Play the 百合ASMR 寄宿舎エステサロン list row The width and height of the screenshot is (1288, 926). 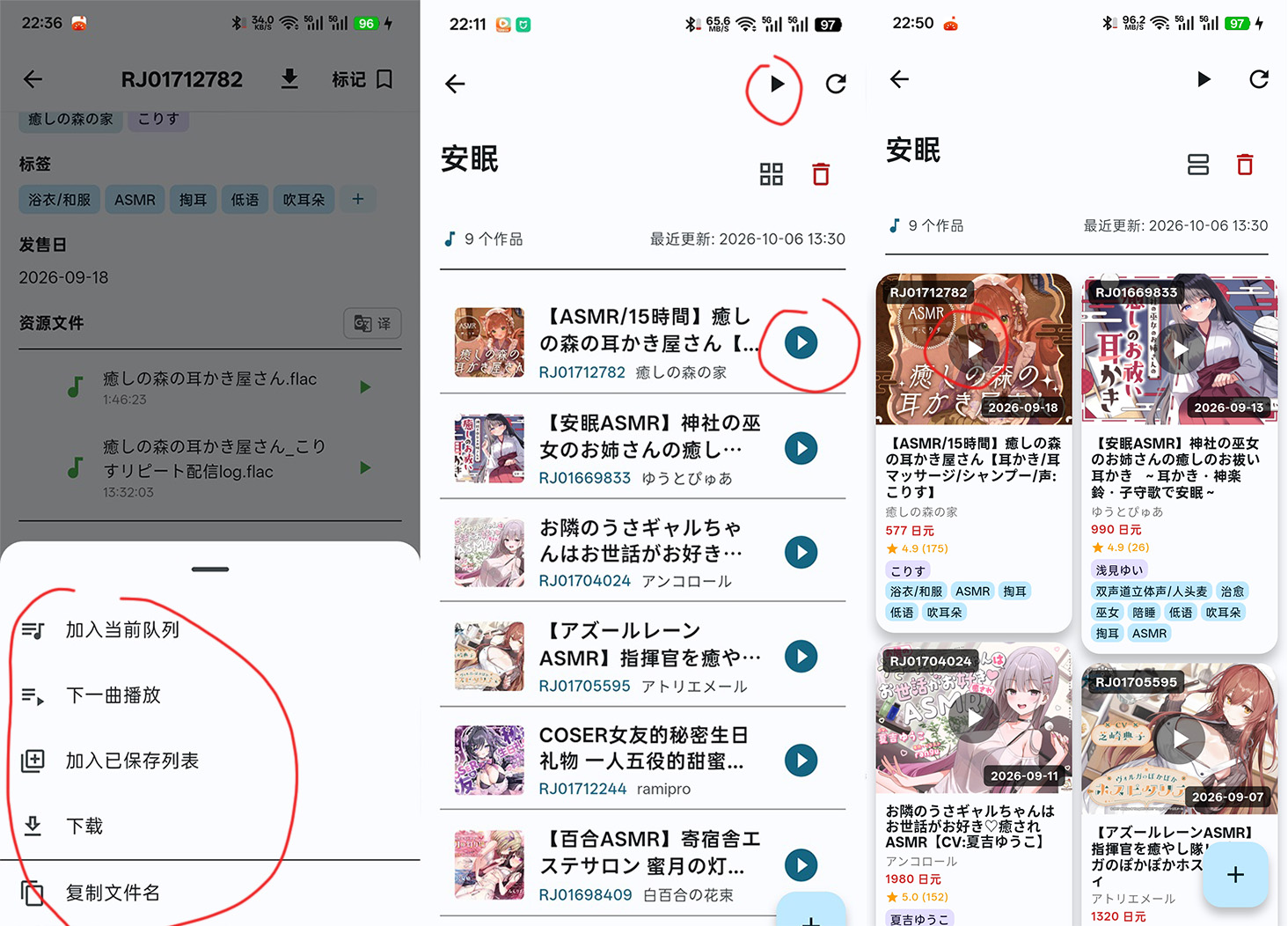click(801, 864)
